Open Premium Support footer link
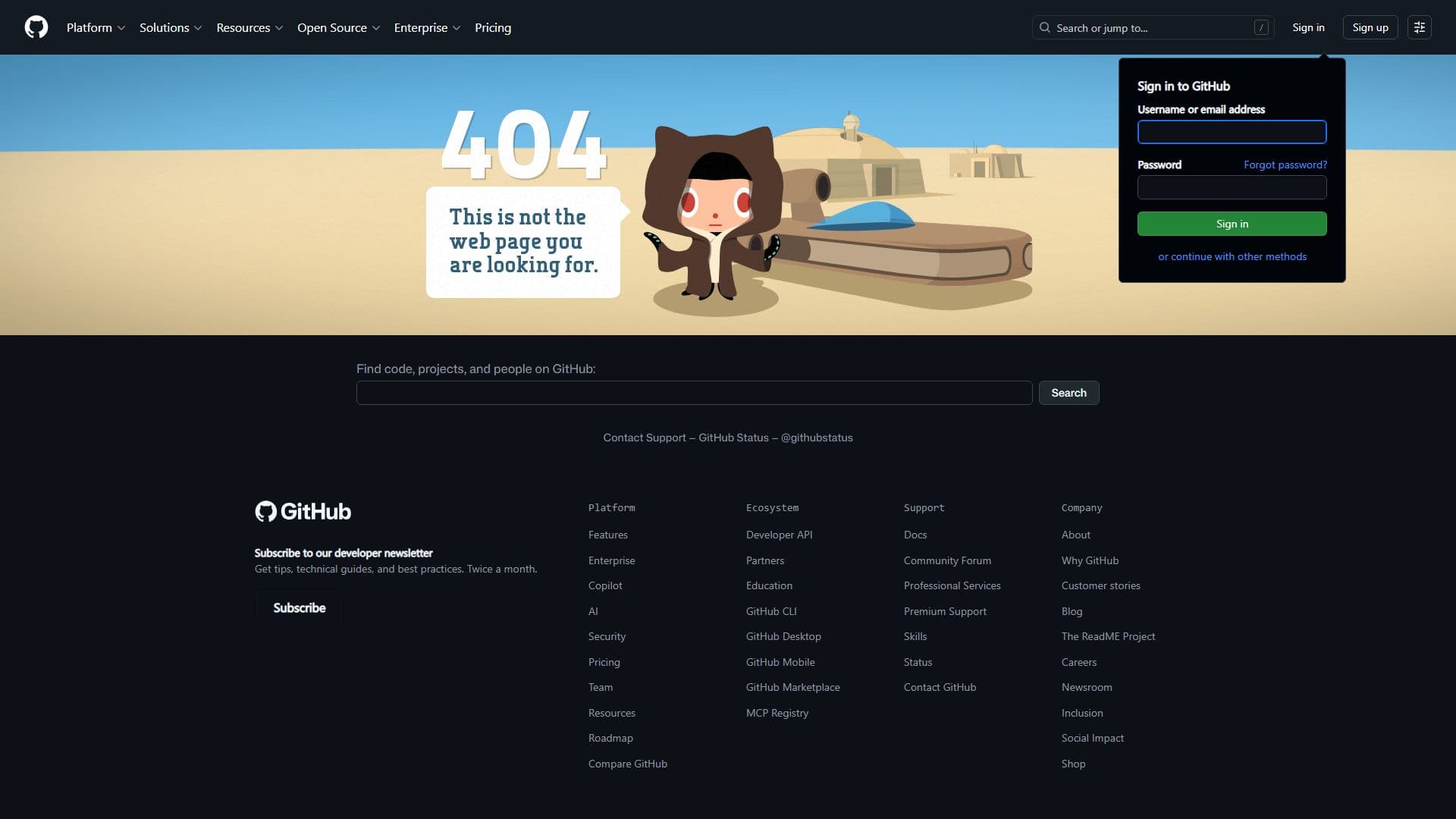 945,611
